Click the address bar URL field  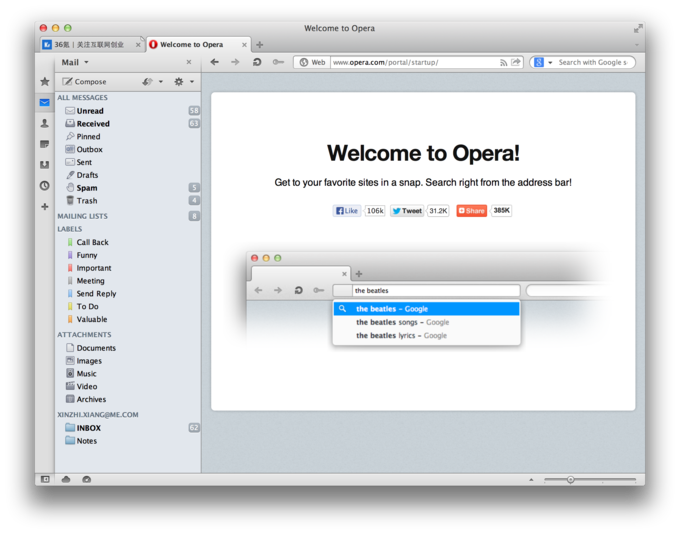[x=415, y=62]
